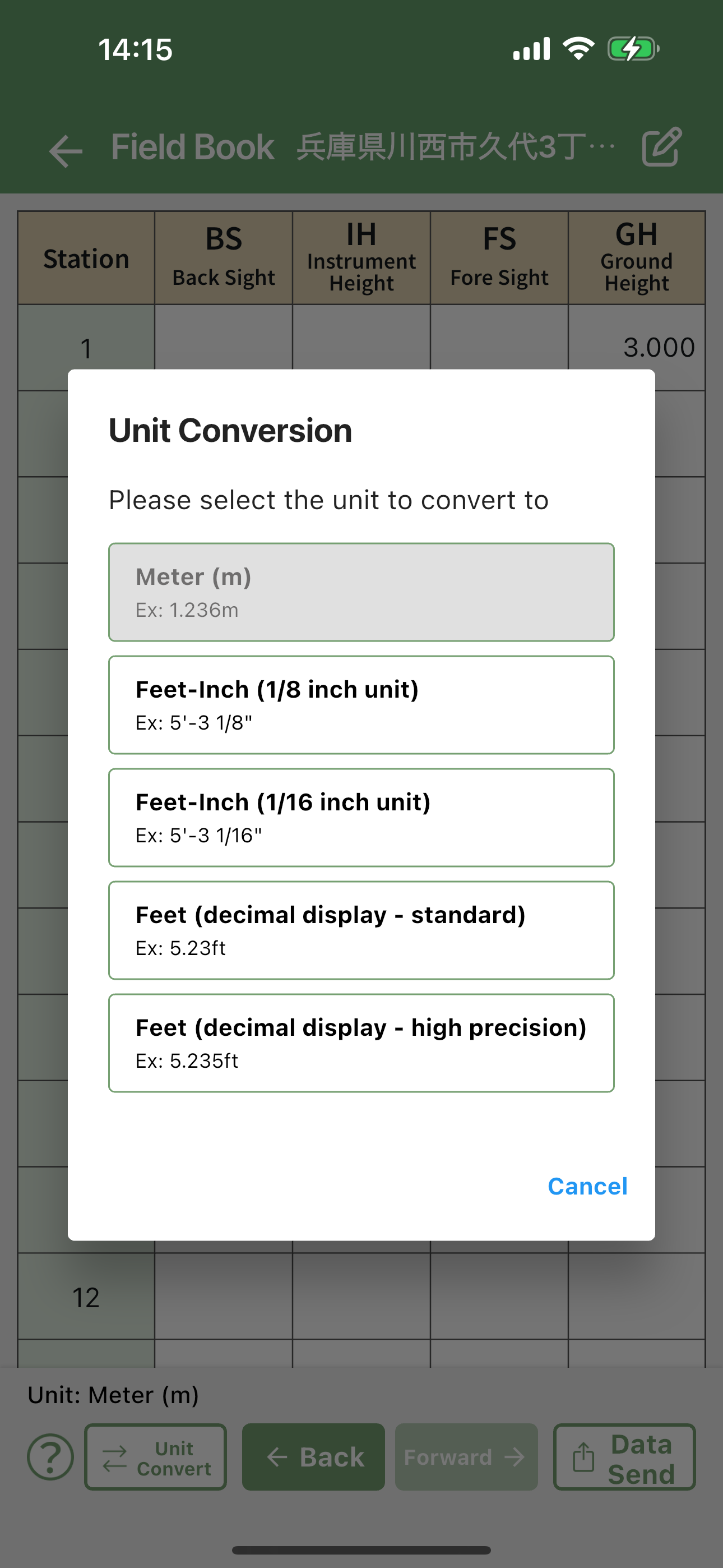The height and width of the screenshot is (1568, 723).
Task: Open the edit pencil icon in header
Action: point(661,147)
